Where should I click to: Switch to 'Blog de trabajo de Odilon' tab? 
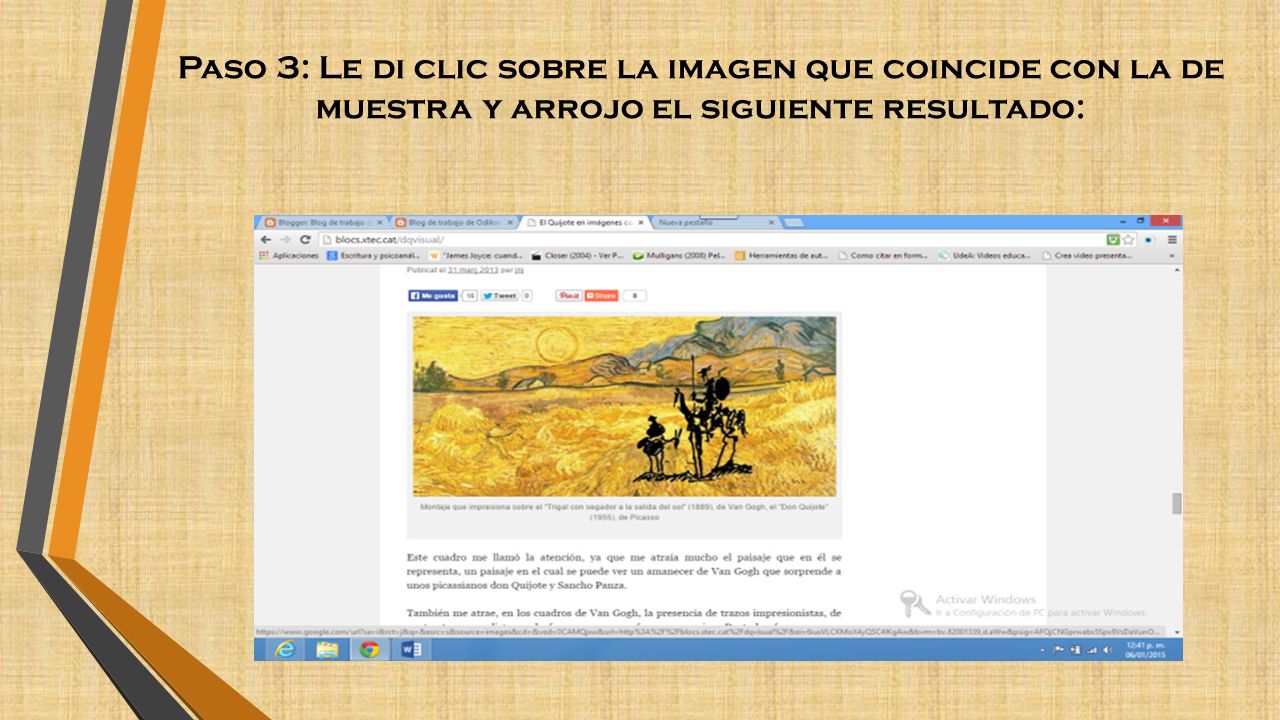[455, 222]
